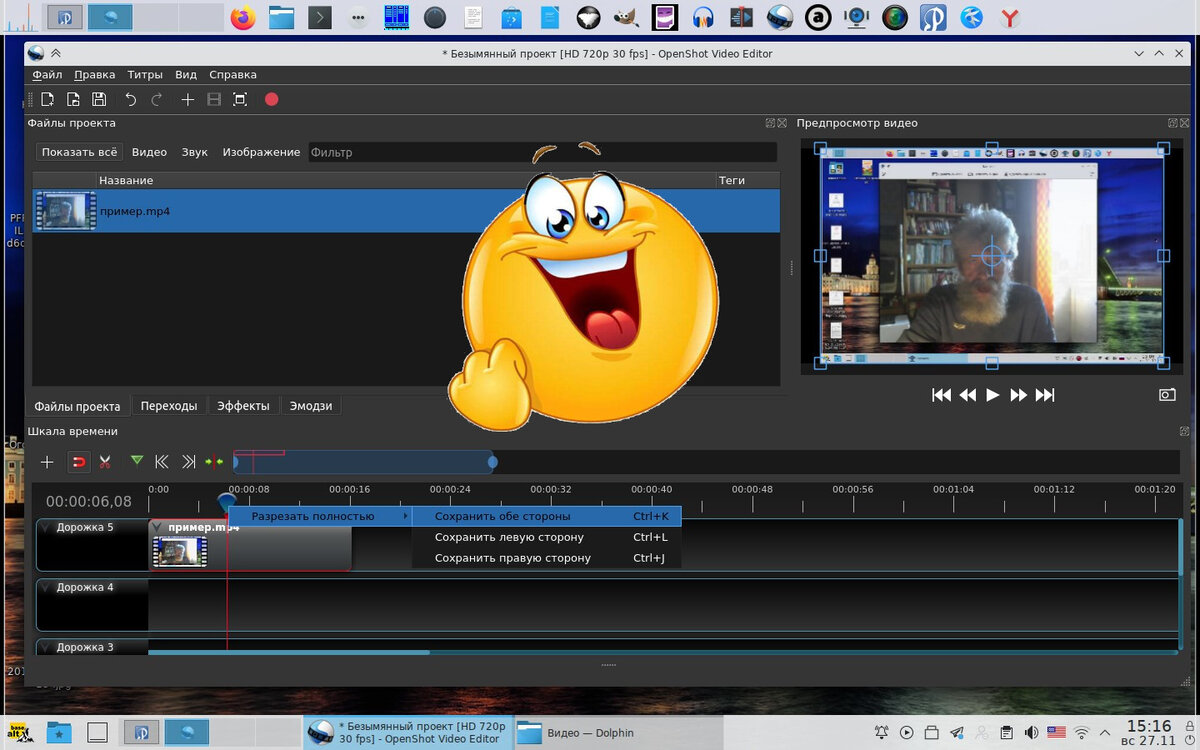Click the Фильтр search field
Viewport: 1200px width, 750px height.
click(x=541, y=152)
